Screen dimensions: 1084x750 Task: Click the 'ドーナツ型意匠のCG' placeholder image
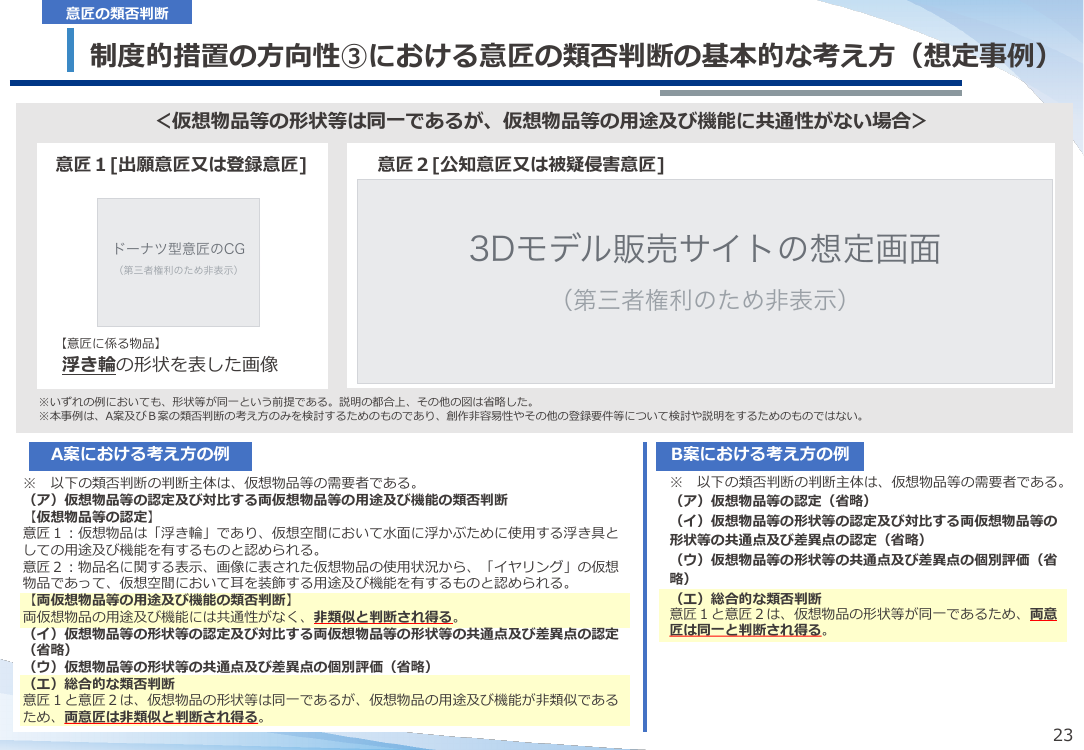178,262
